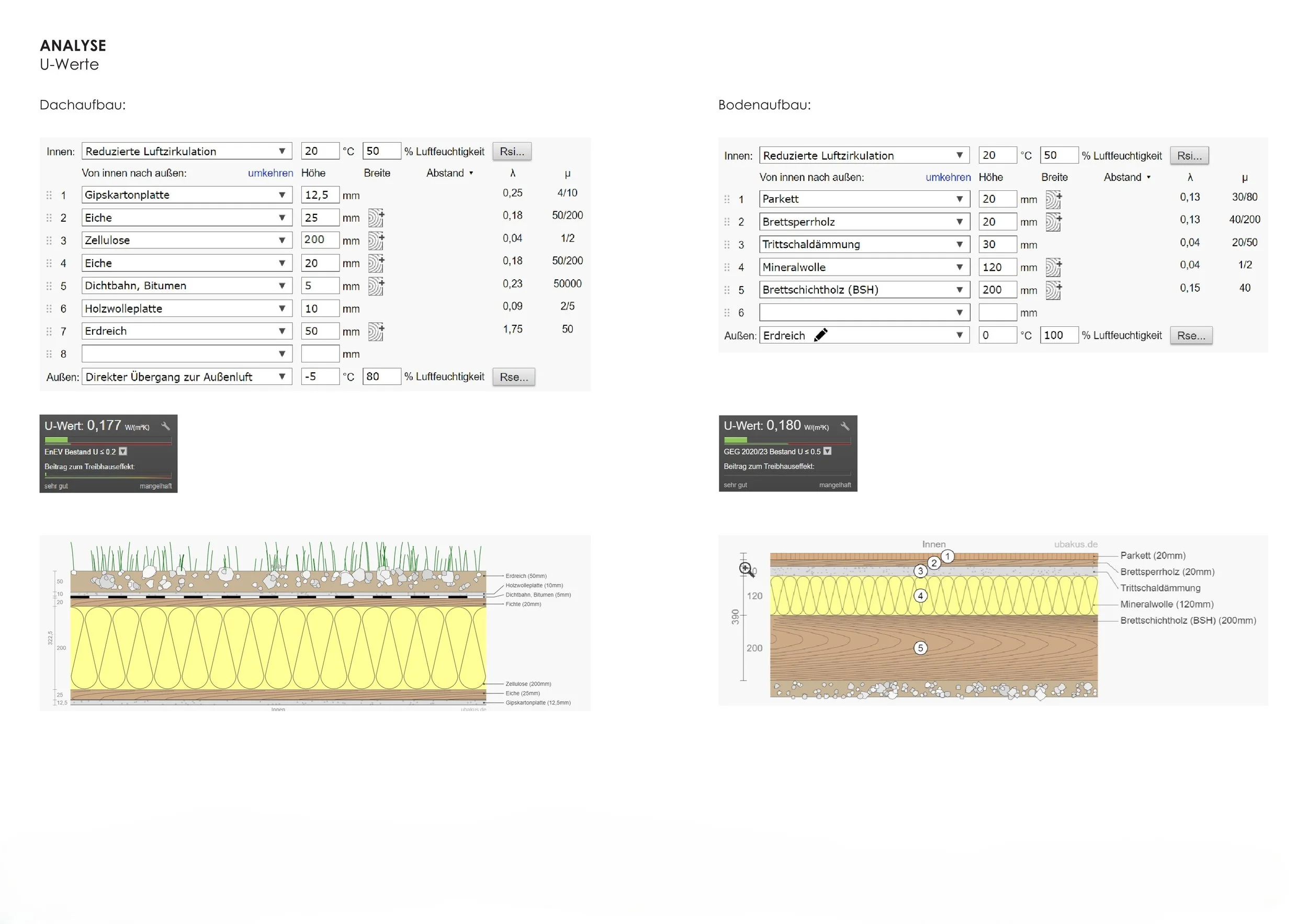Click wood grain icon next to Parkett layer

(1053, 199)
